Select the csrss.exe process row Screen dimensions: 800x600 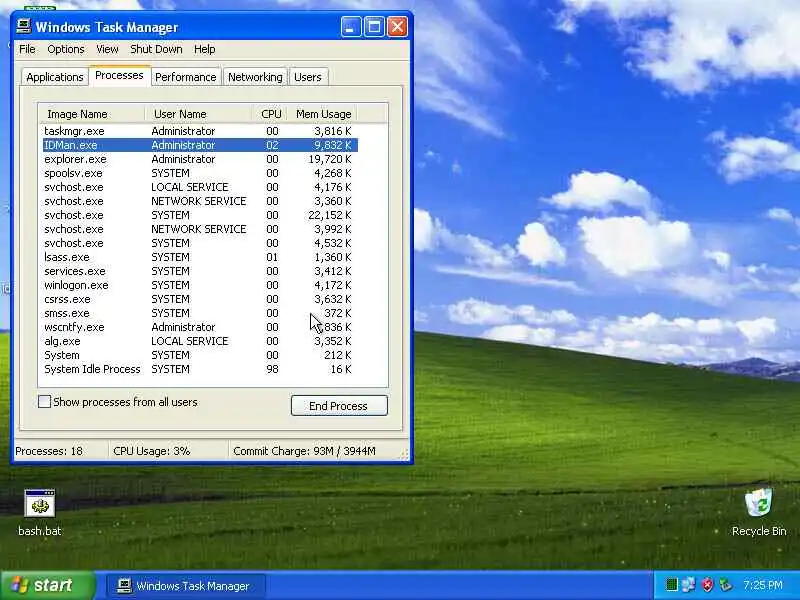click(x=200, y=299)
